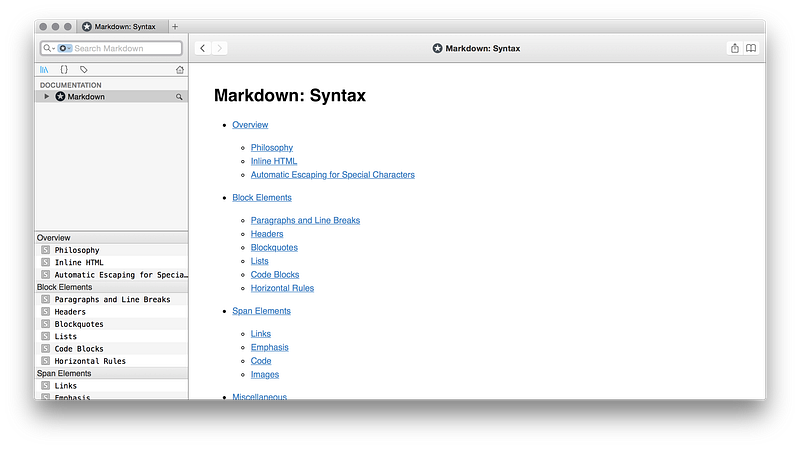Click the Block Elements link in page
This screenshot has width=800, height=449.
tap(262, 197)
